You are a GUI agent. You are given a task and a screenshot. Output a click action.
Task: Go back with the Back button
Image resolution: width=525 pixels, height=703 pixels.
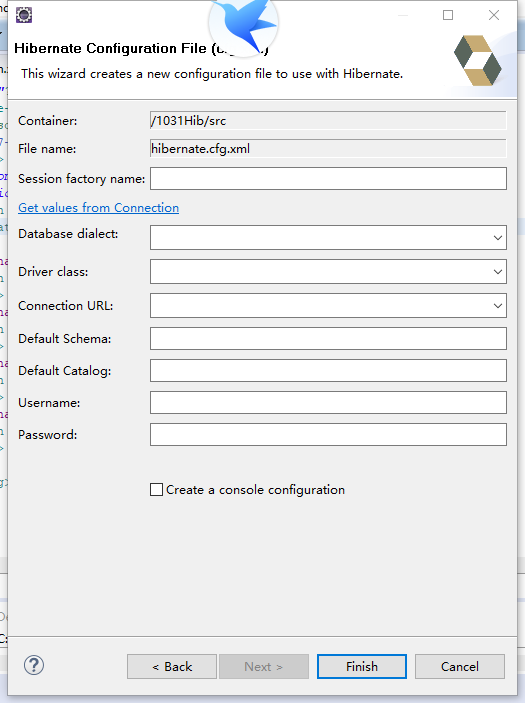(x=172, y=666)
